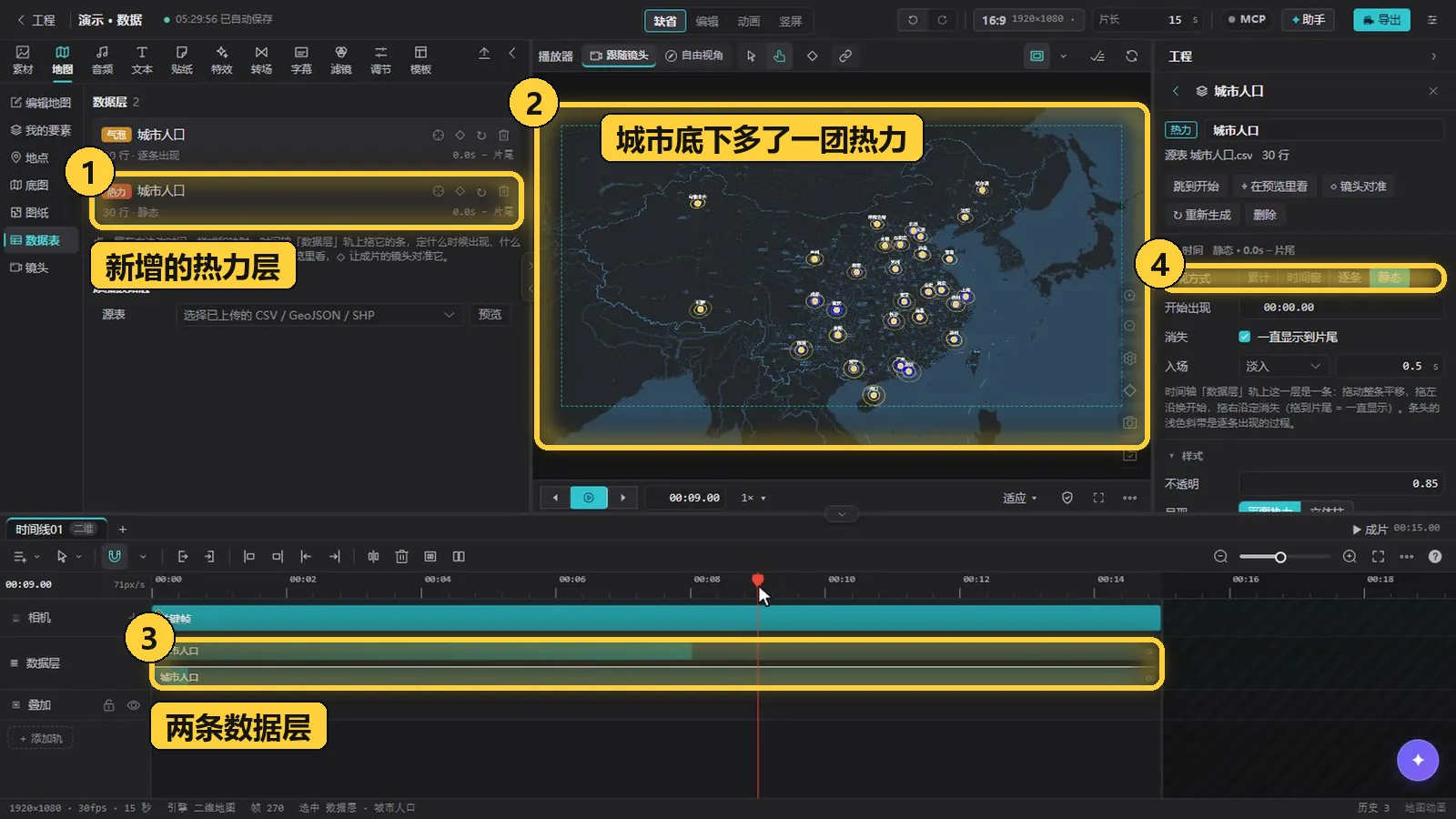The image size is (1456, 819).
Task: Click the link icon in the player toolbar
Action: pos(845,56)
